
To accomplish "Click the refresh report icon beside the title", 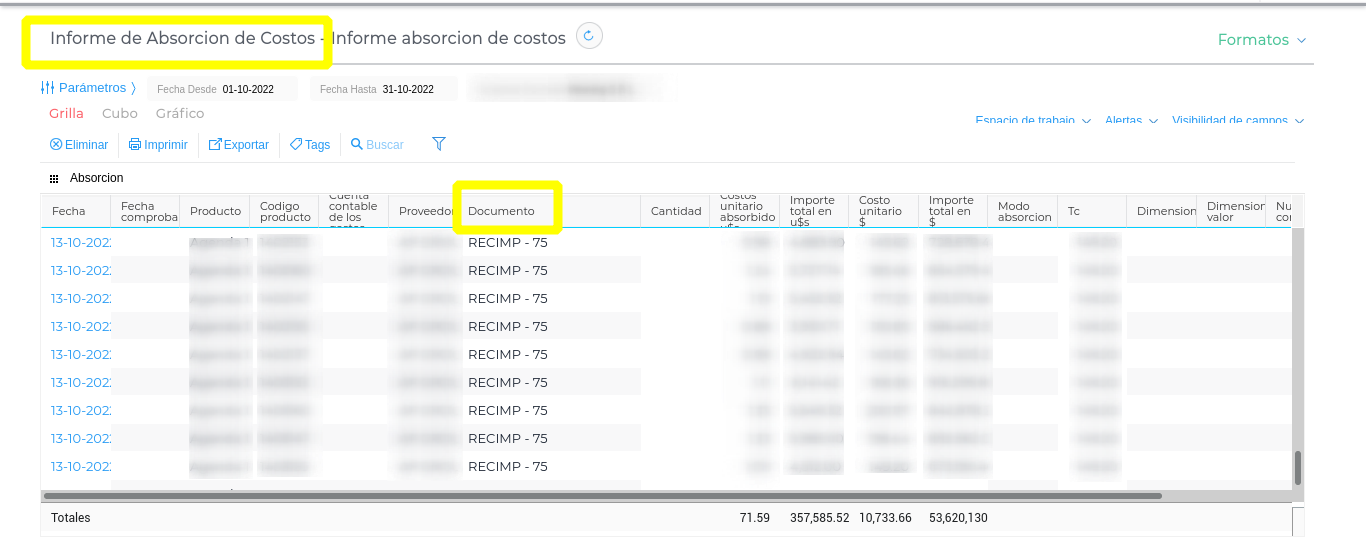I will coord(589,36).
